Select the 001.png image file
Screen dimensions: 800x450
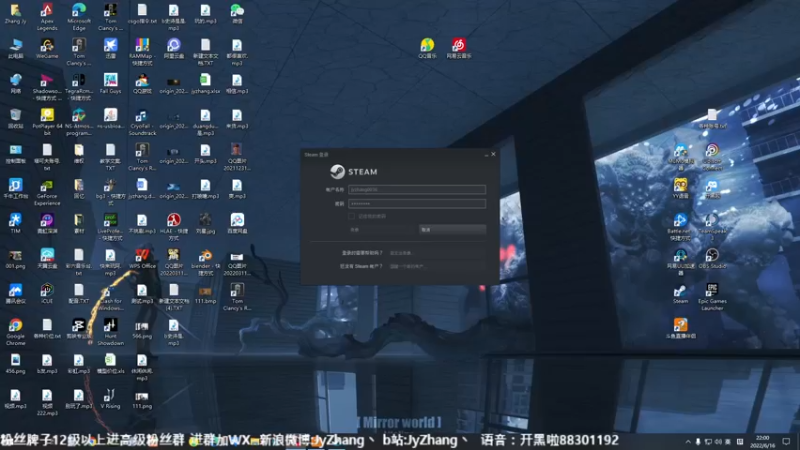[x=15, y=259]
